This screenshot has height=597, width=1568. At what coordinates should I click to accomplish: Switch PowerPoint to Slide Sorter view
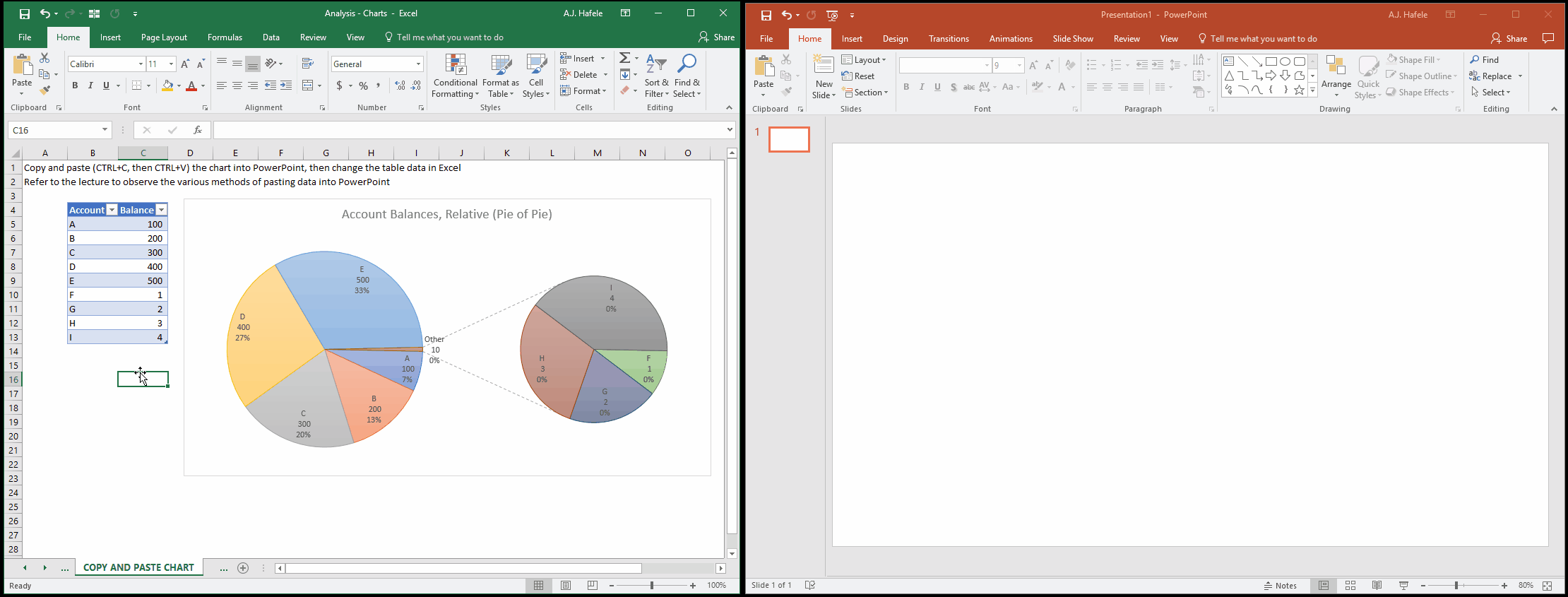point(1350,586)
